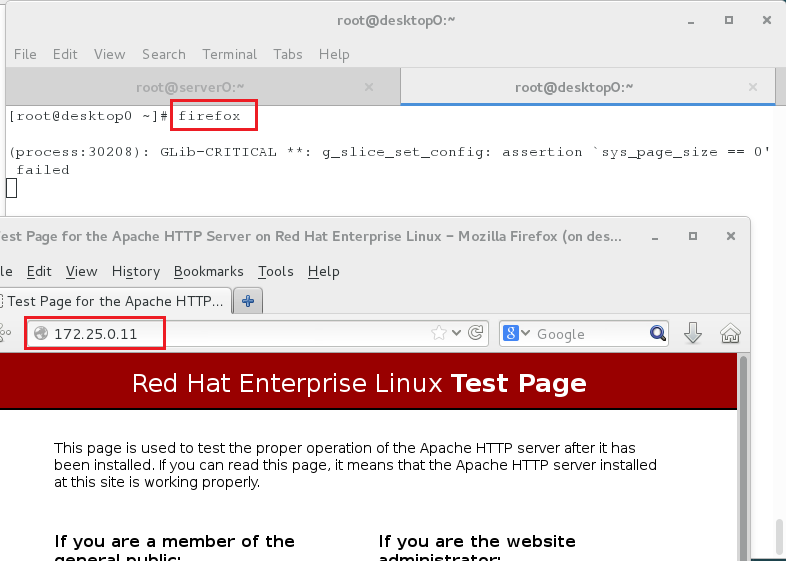786x561 pixels.
Task: Select the Test Page for the Apache HTTP tab
Action: coord(114,301)
